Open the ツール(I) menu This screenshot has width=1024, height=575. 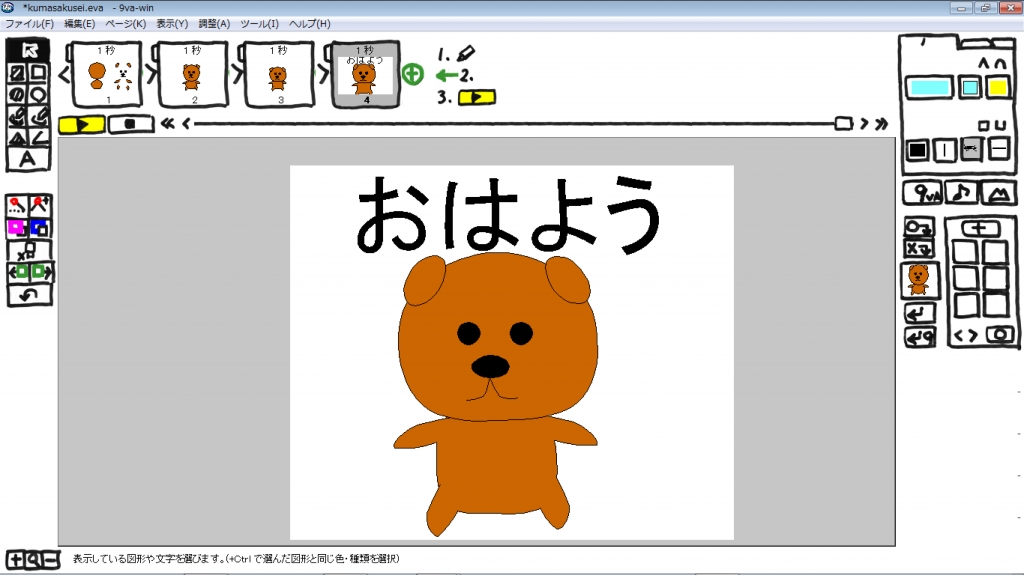259,23
